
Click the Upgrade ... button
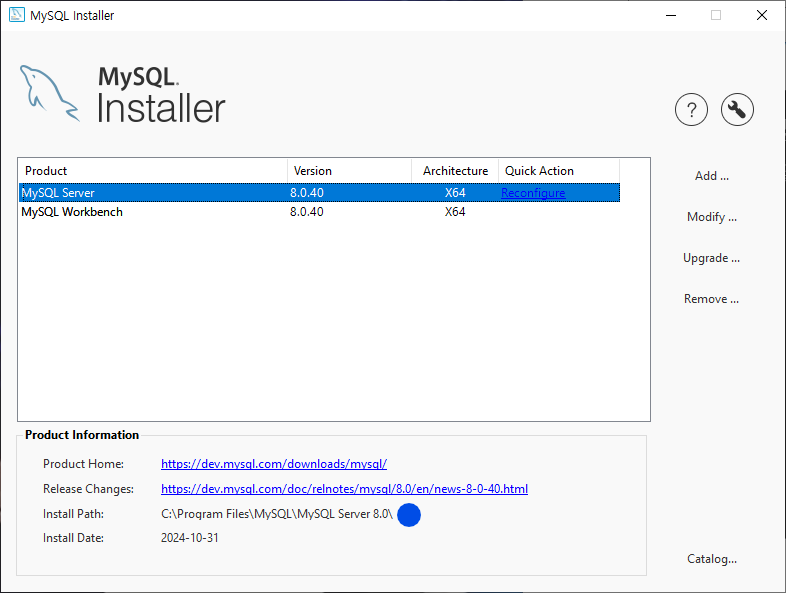click(x=712, y=258)
